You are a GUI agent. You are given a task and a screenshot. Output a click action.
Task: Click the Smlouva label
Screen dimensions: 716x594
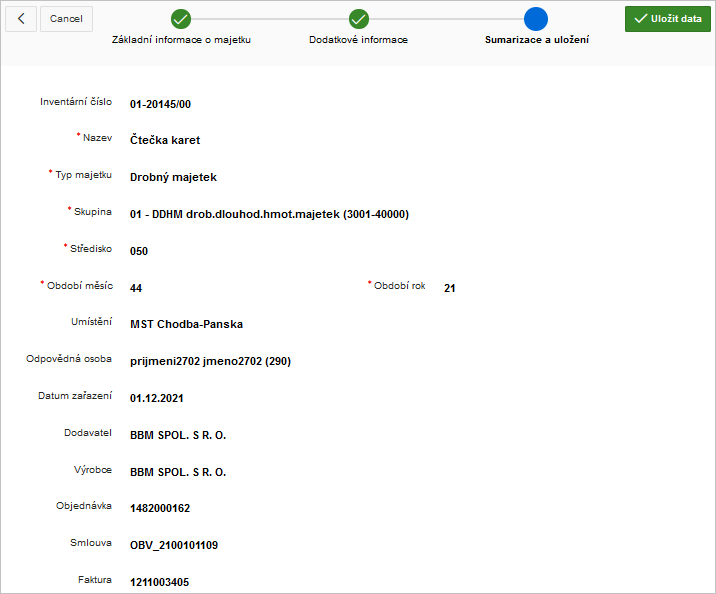coord(91,543)
